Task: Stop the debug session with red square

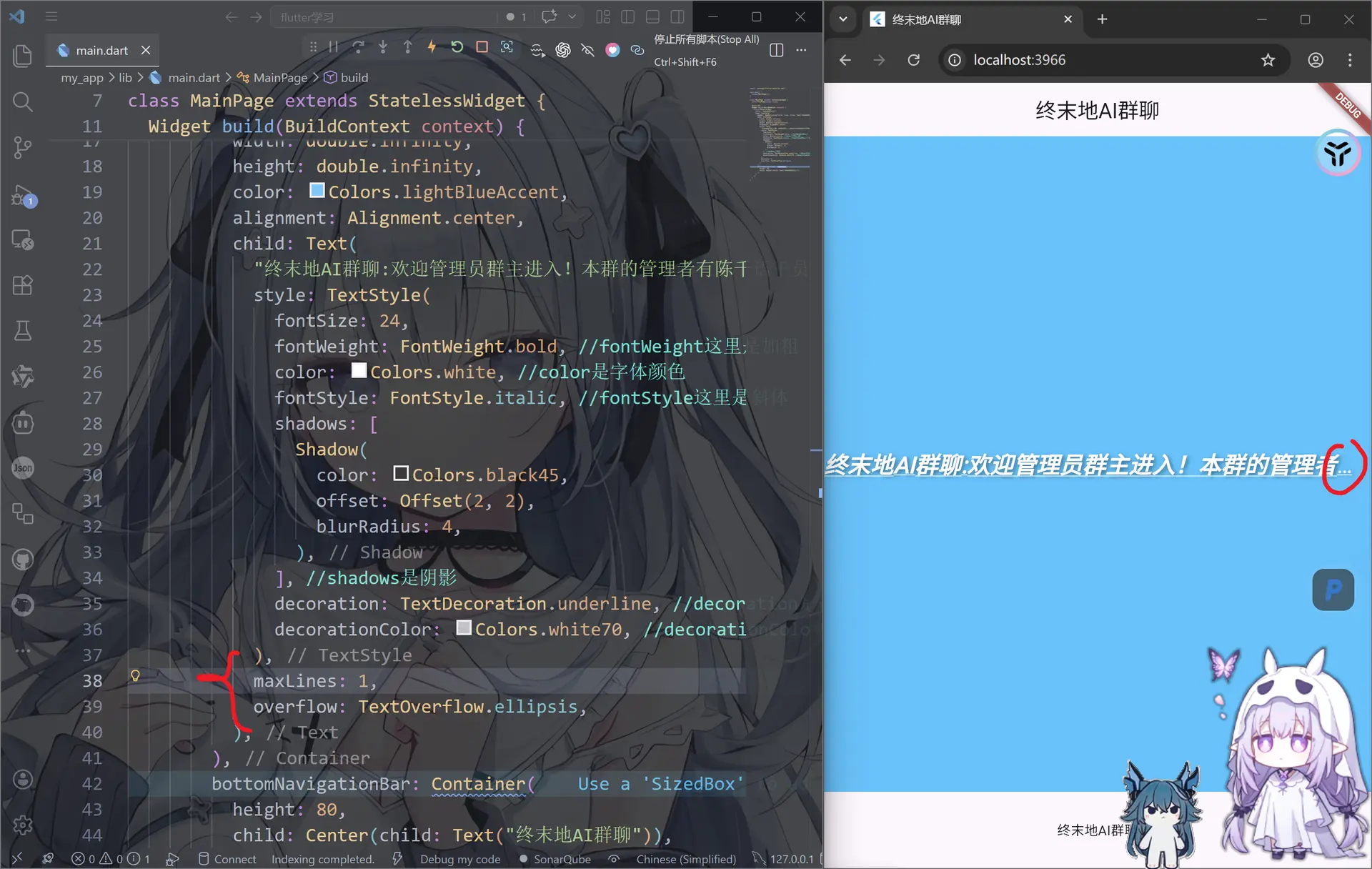Action: 482,47
